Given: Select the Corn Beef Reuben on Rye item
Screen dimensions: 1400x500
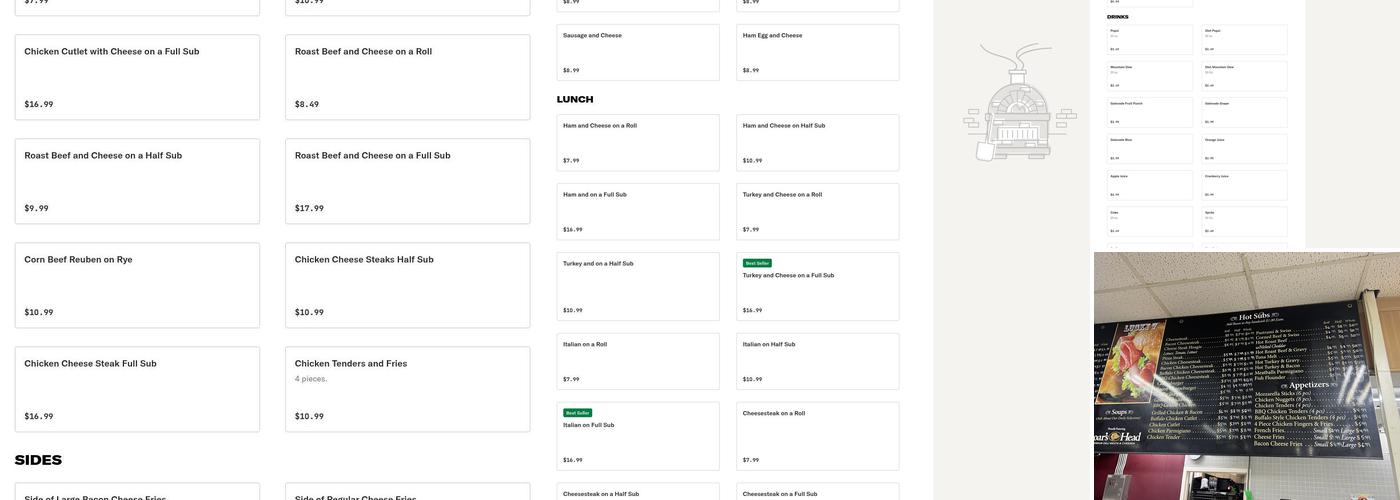Looking at the screenshot, I should coord(137,285).
